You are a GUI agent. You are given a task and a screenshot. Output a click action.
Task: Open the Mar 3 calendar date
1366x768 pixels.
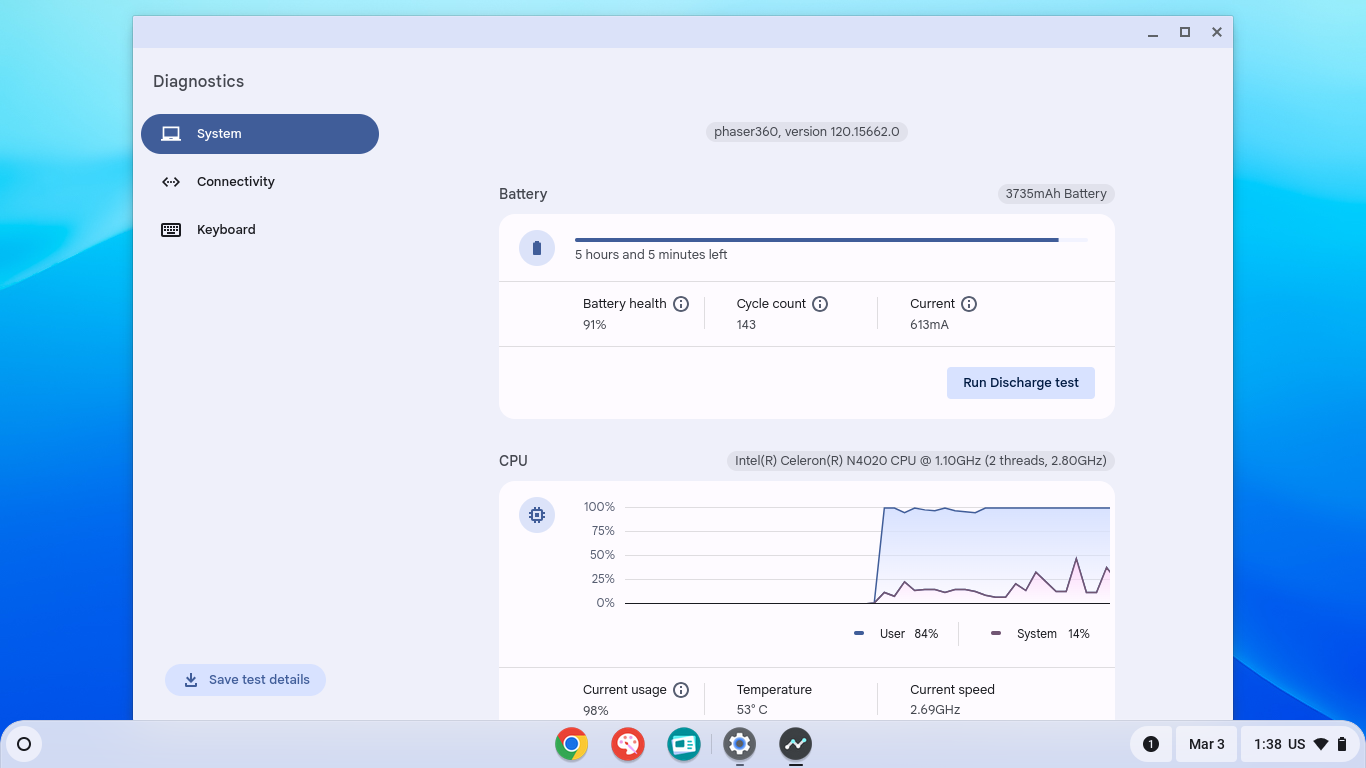pos(1206,744)
